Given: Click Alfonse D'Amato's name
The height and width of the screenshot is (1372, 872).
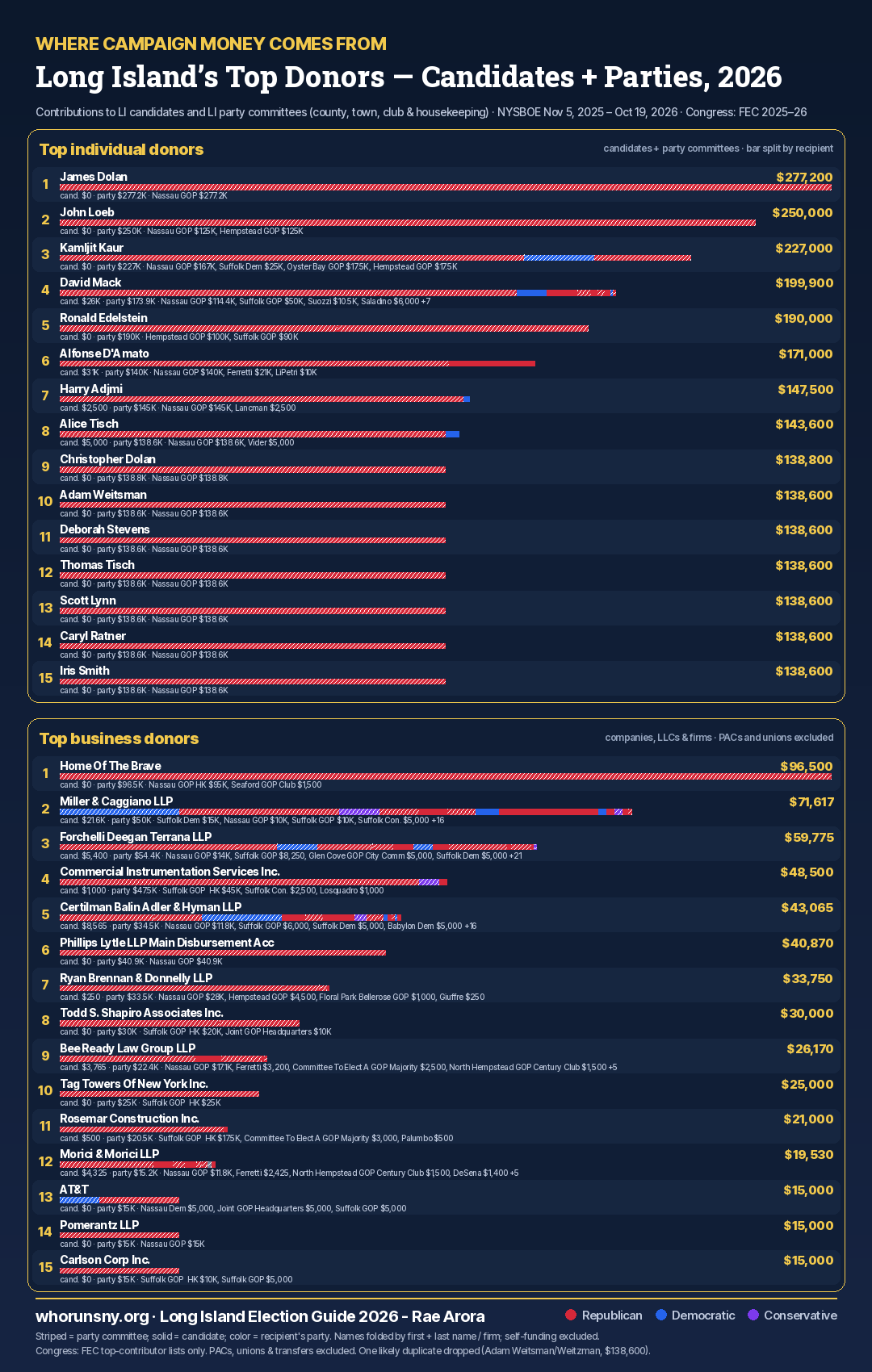Looking at the screenshot, I should 104,353.
